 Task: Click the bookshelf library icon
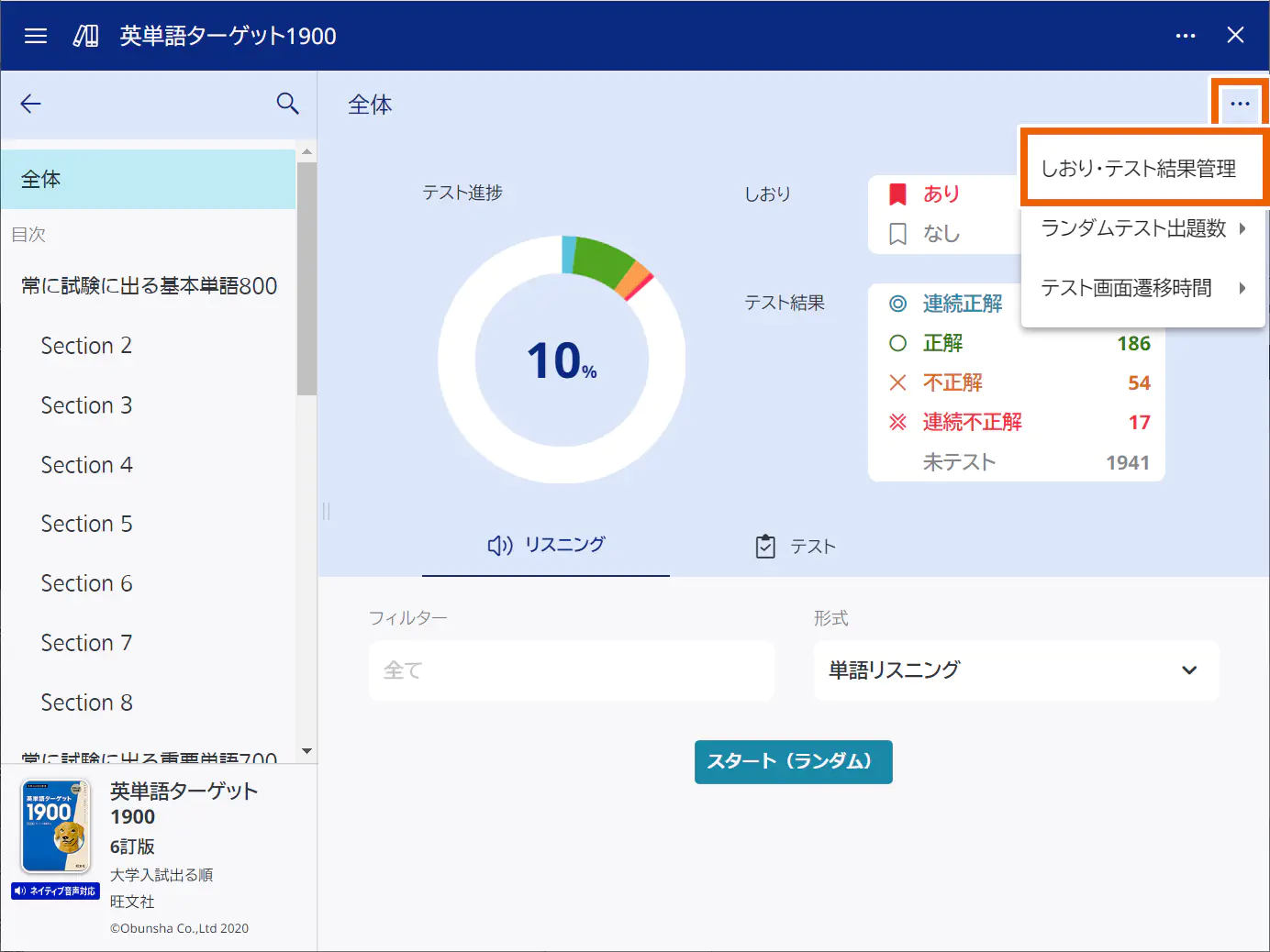tap(86, 36)
